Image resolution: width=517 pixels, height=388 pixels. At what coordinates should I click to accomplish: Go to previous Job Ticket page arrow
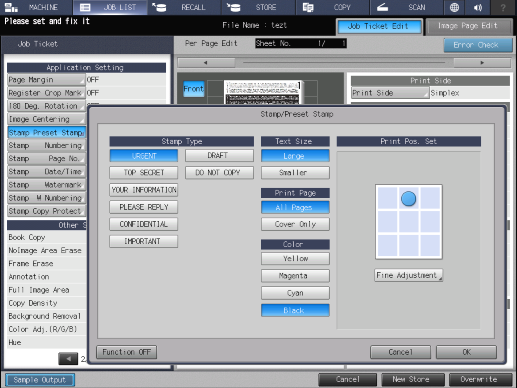(68, 359)
